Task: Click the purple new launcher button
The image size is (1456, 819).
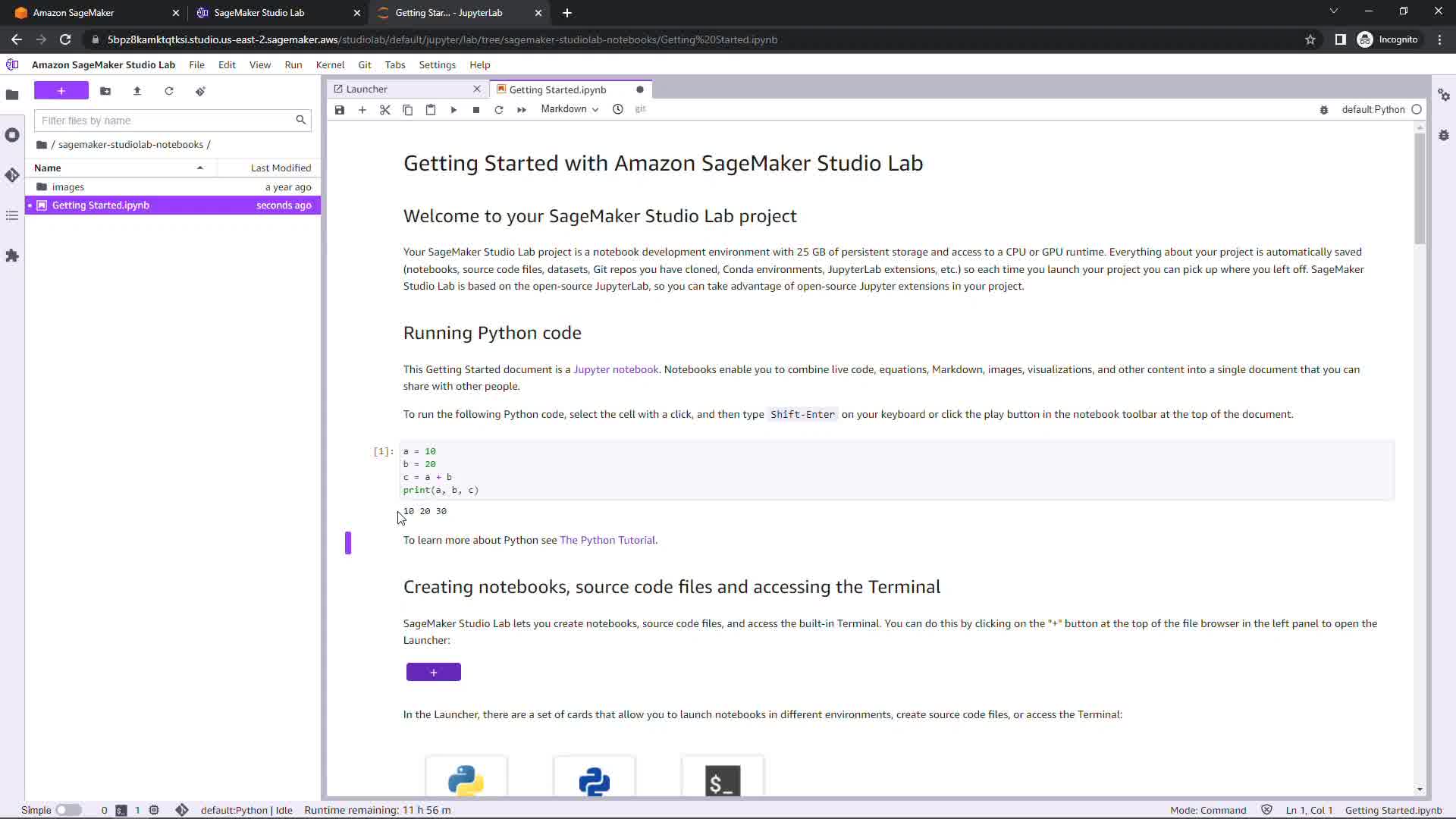Action: tap(61, 91)
